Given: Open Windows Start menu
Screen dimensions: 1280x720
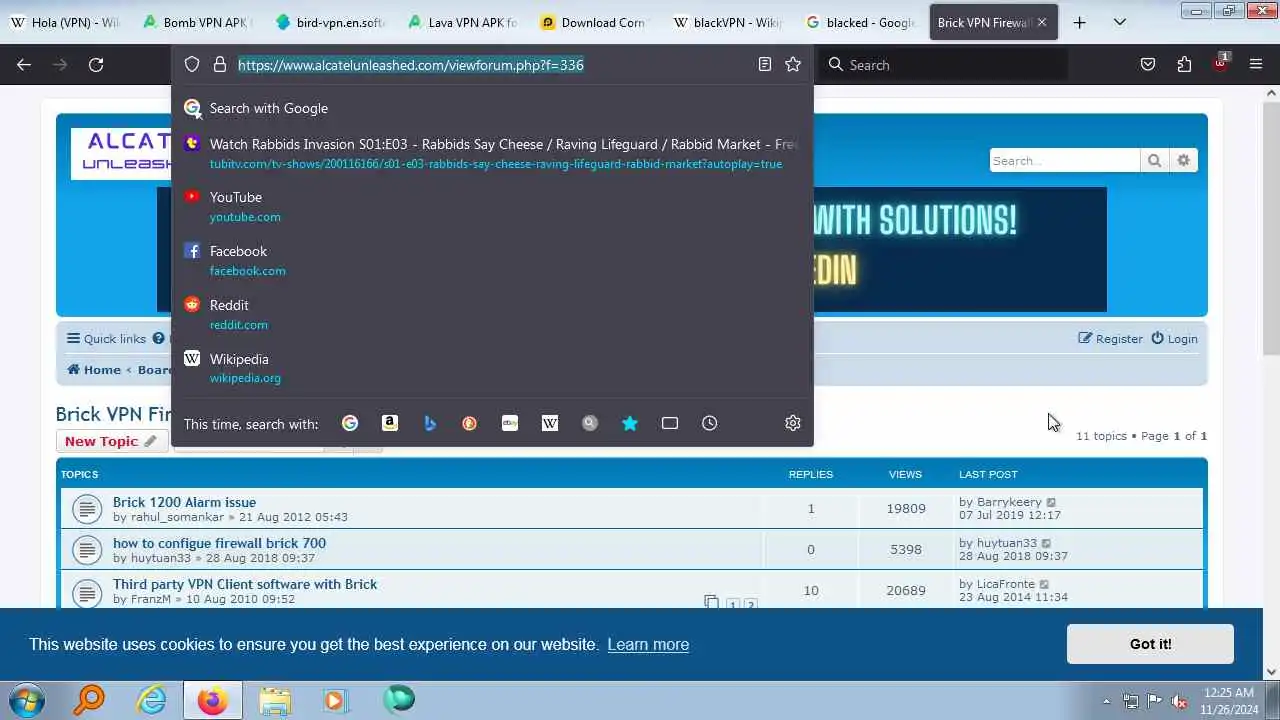Looking at the screenshot, I should 26,699.
